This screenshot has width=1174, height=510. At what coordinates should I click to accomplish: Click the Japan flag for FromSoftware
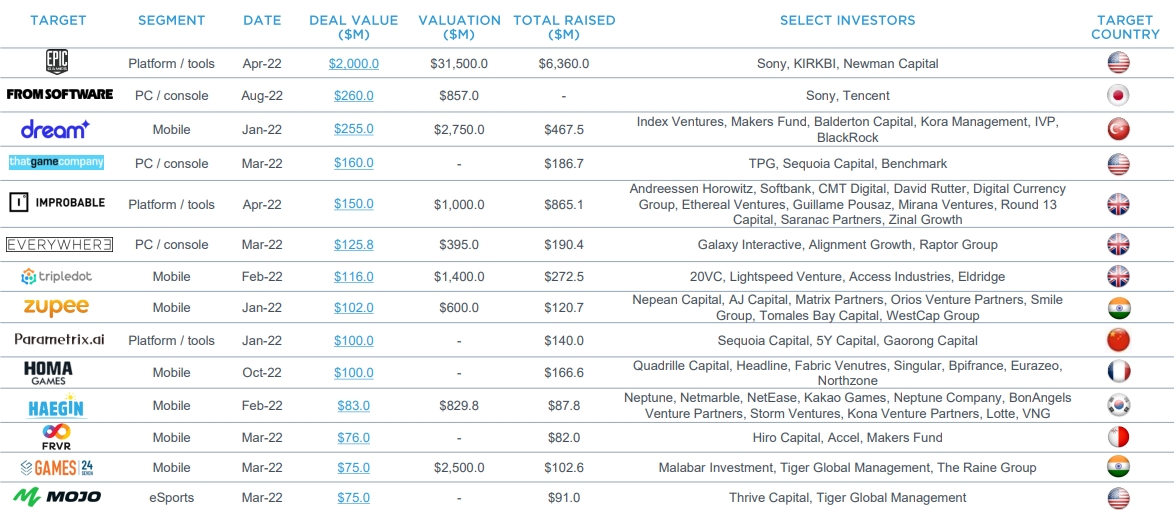coord(1118,96)
